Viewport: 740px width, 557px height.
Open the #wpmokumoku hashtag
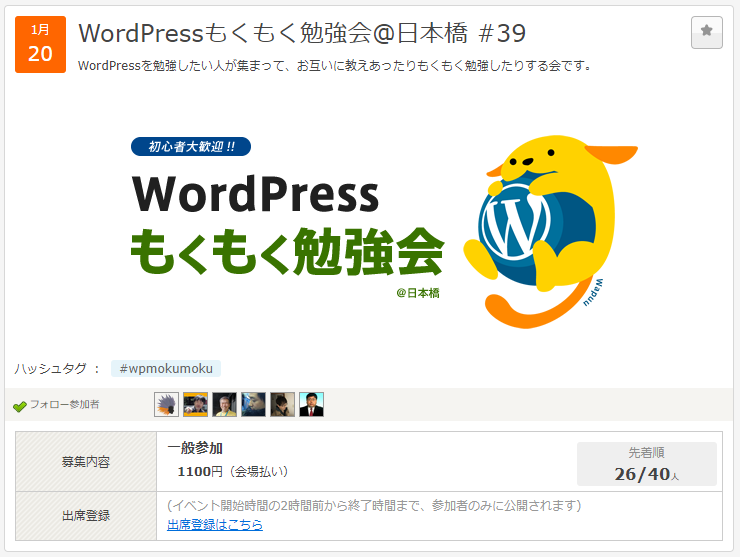[166, 368]
